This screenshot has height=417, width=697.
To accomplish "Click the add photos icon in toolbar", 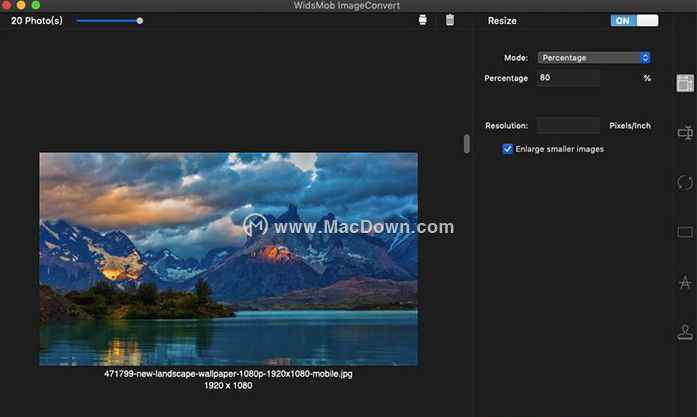I will coord(423,20).
